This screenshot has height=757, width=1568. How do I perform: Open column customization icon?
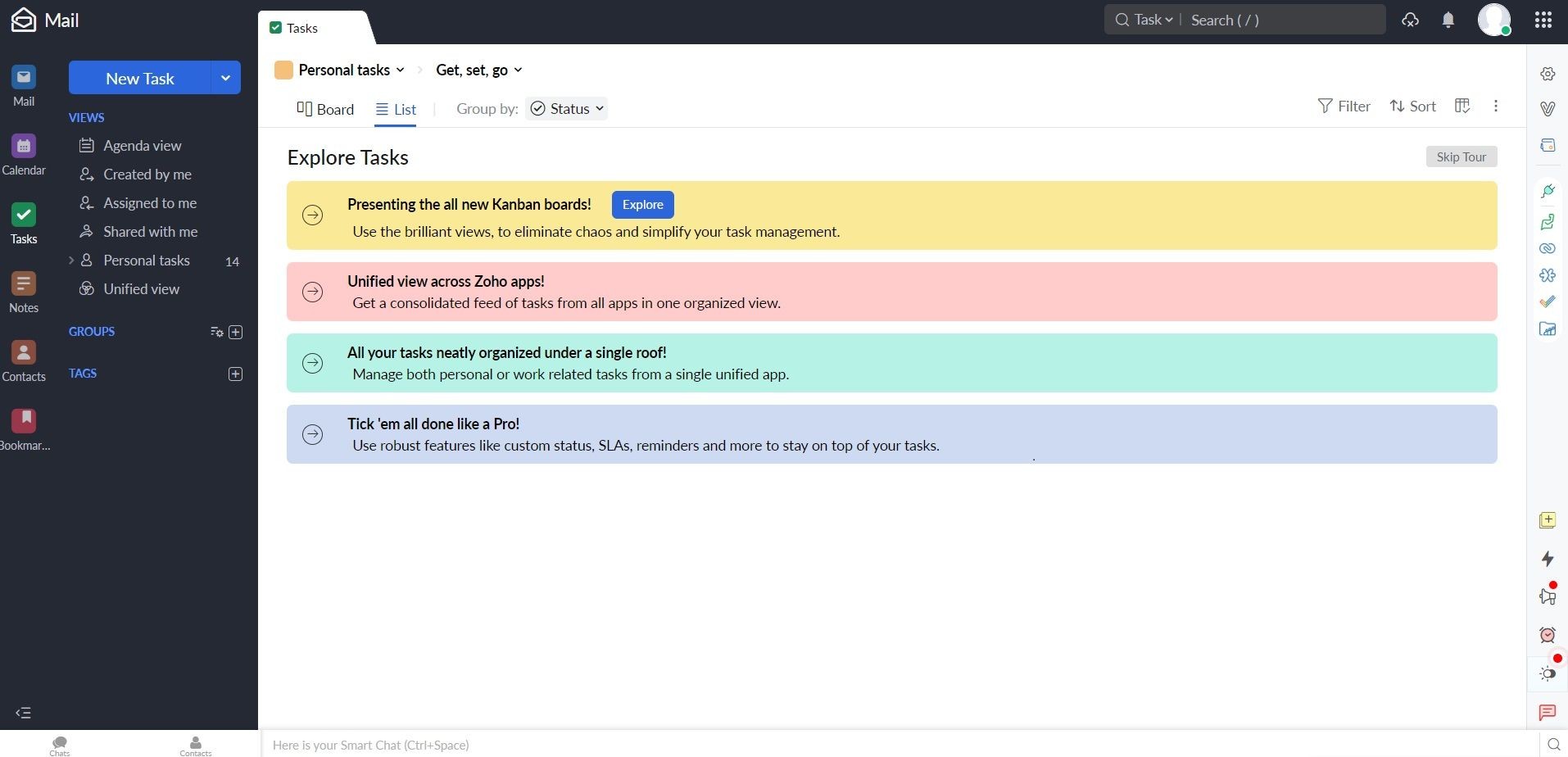coord(1462,106)
